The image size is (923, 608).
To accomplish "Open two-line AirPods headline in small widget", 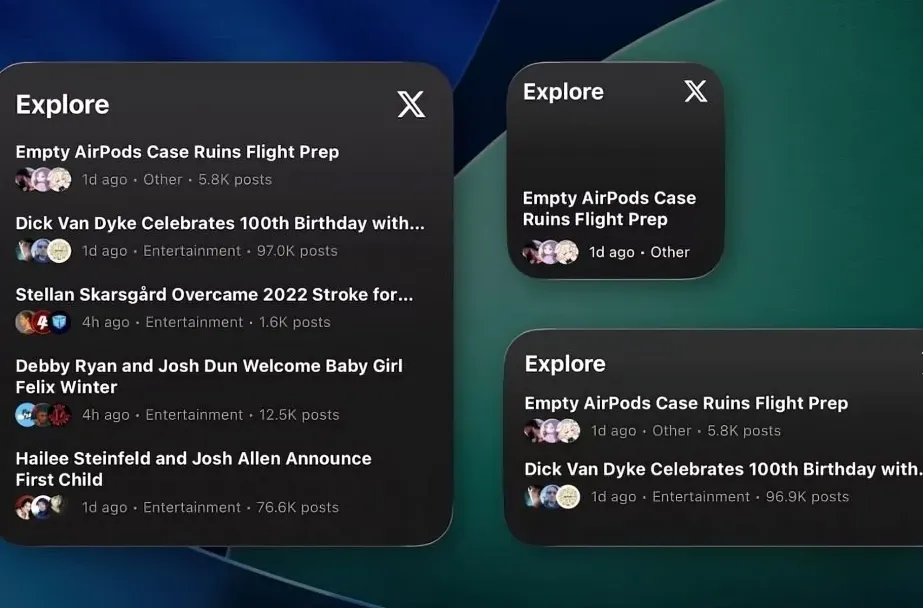I will [609, 209].
